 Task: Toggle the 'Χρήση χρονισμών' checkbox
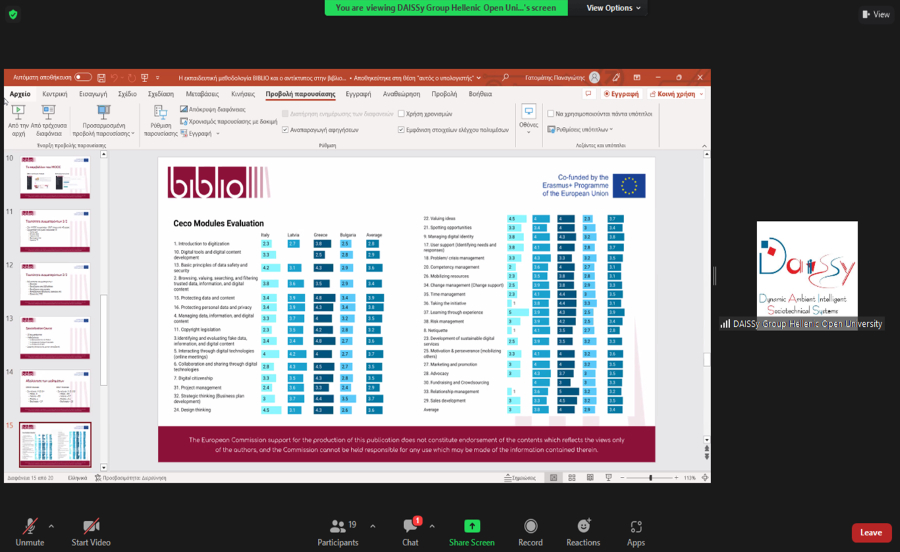401,114
